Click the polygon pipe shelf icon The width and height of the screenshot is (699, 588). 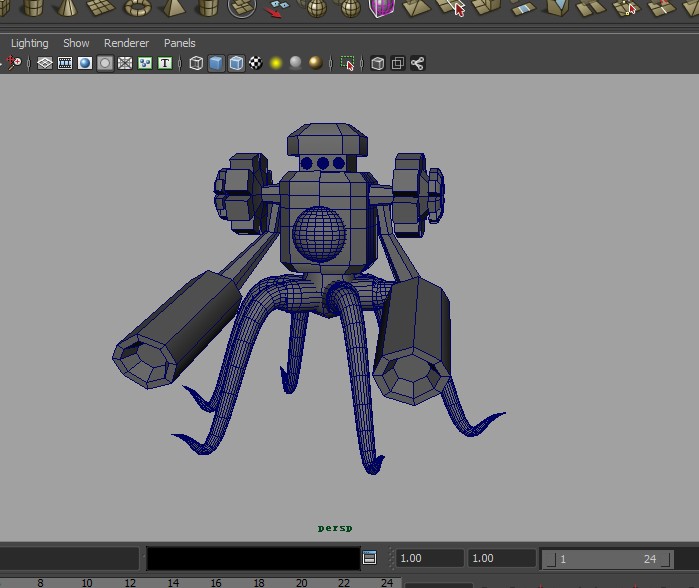click(208, 8)
